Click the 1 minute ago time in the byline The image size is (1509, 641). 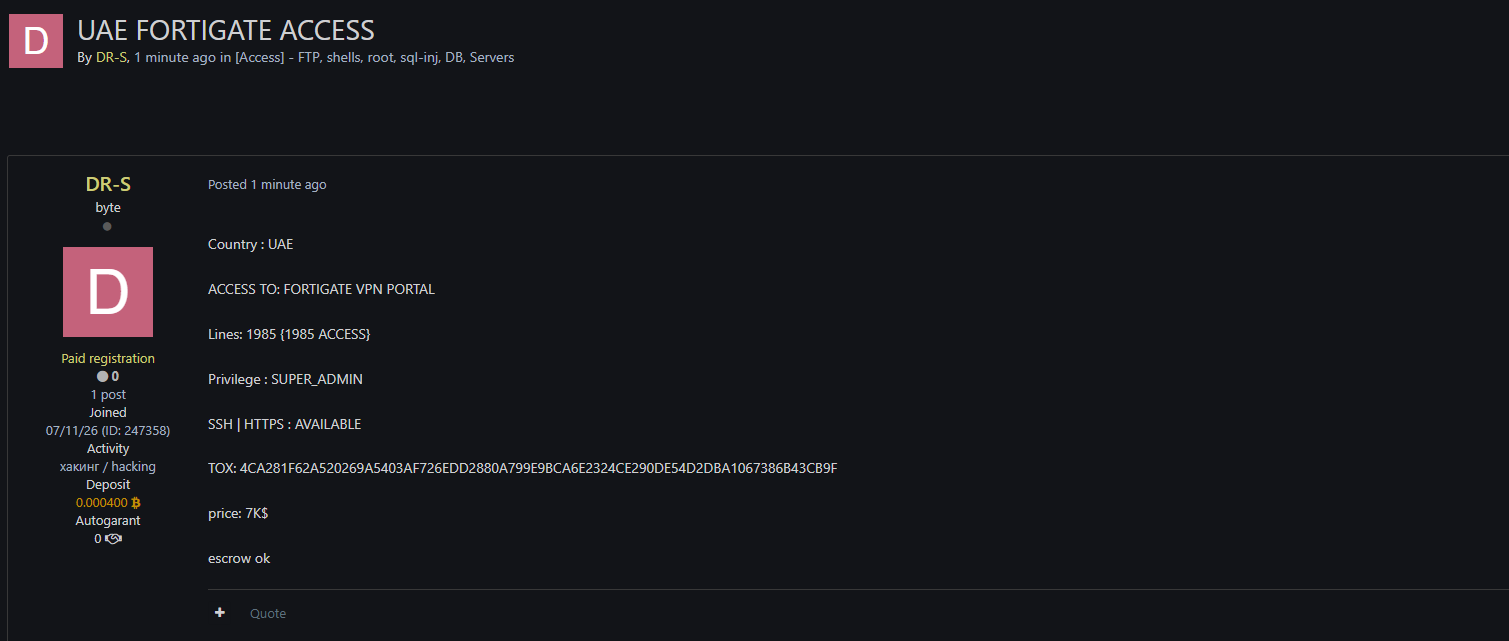click(x=175, y=58)
